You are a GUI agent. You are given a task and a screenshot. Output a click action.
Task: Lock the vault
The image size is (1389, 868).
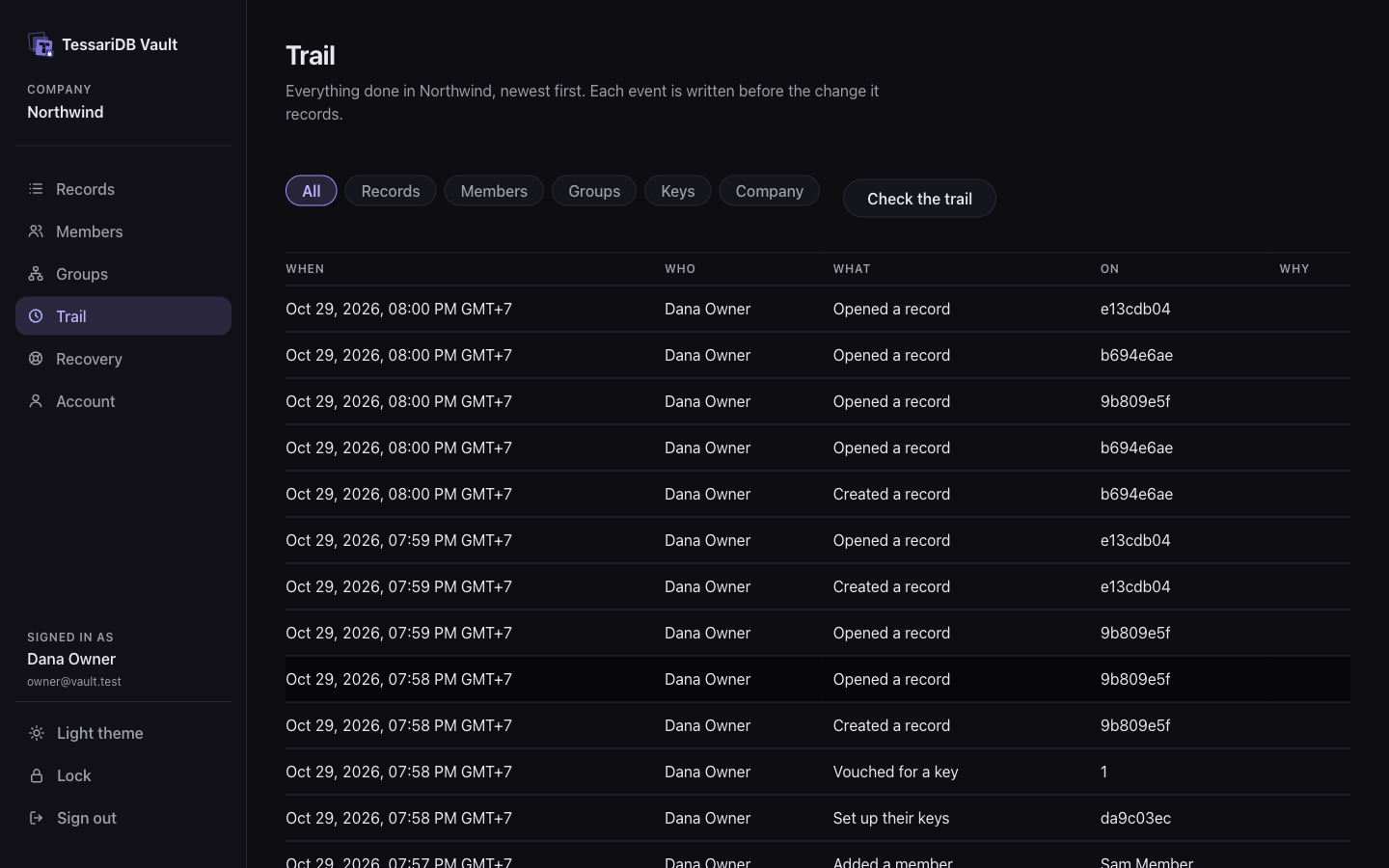(x=123, y=775)
